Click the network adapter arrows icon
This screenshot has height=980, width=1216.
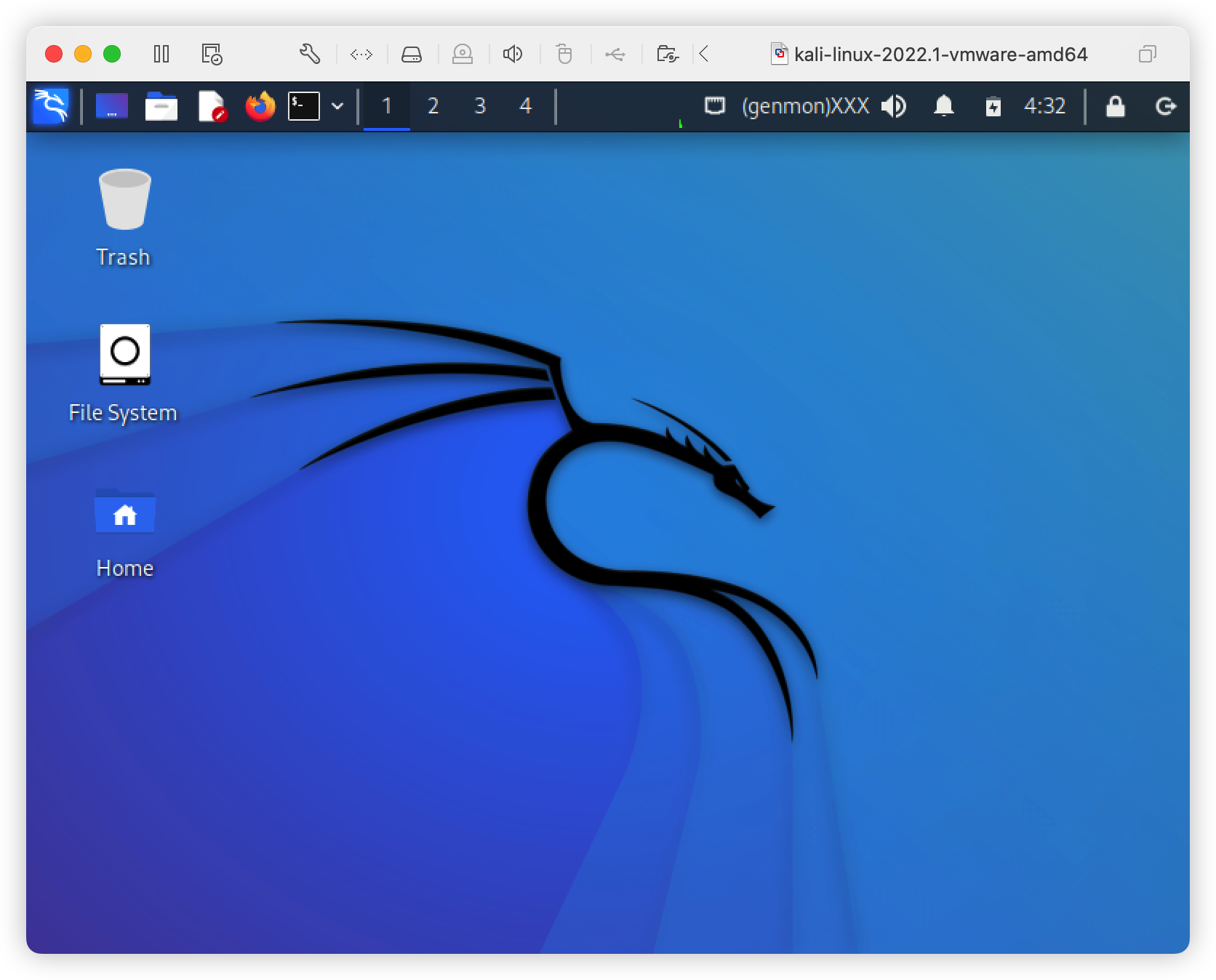tap(361, 54)
